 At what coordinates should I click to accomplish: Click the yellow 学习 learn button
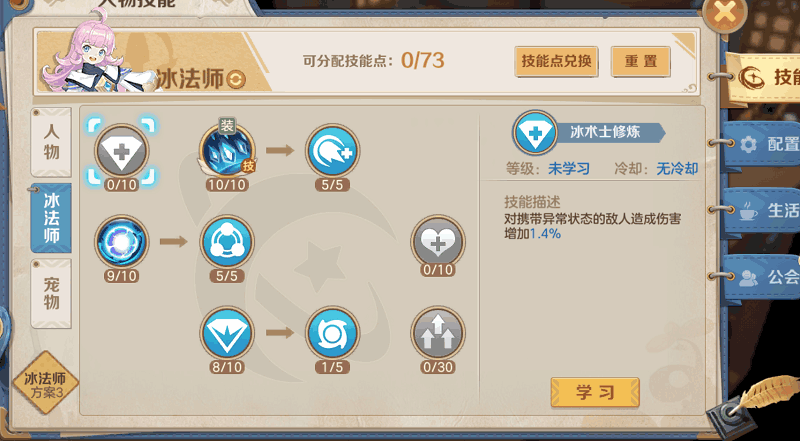tap(595, 392)
